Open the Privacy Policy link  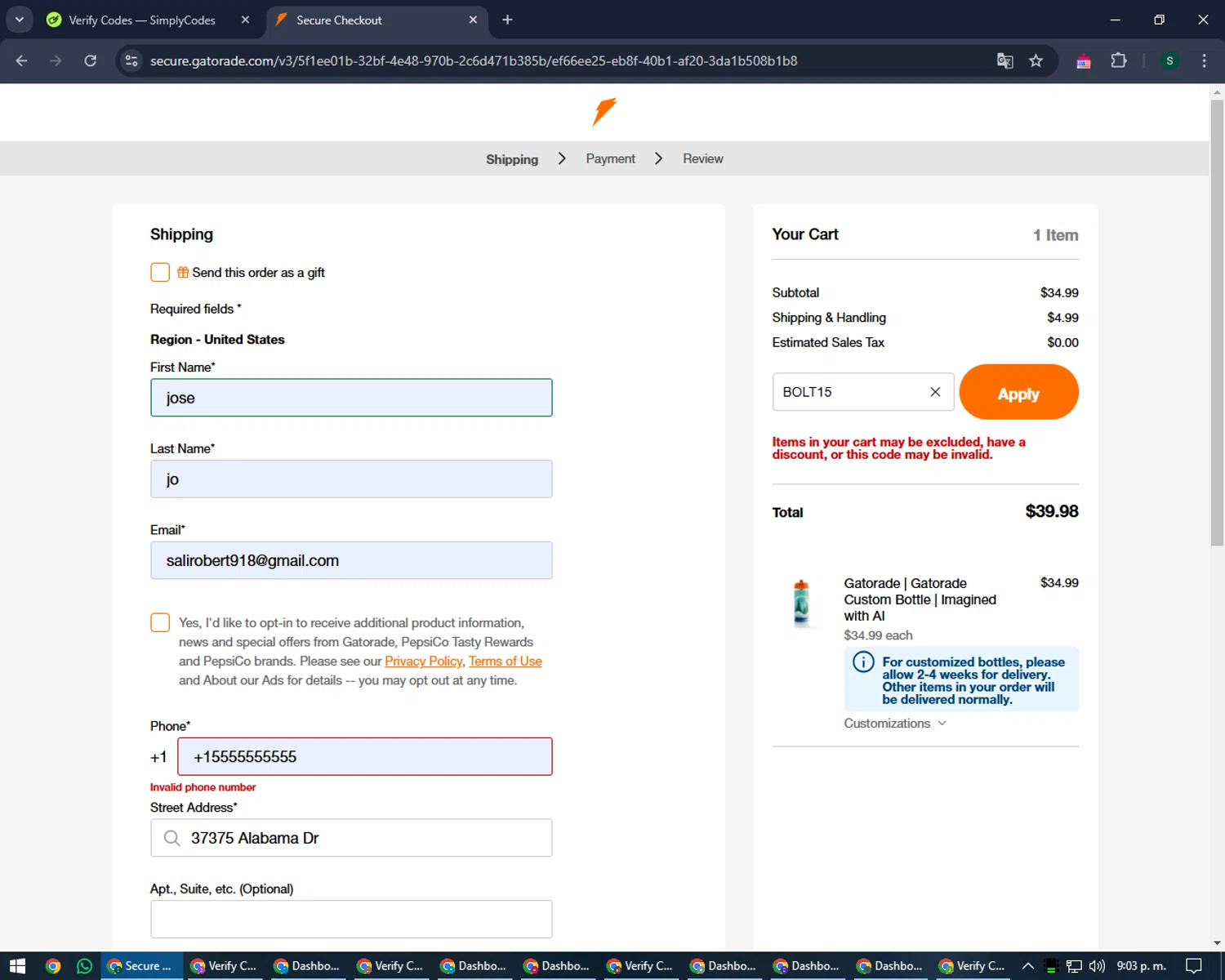point(423,661)
